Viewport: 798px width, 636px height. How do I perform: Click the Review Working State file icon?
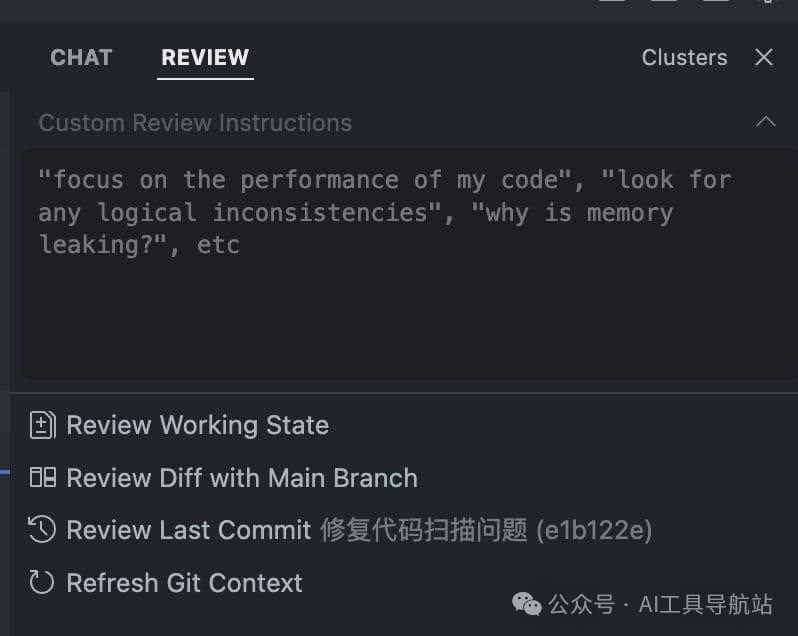(x=42, y=425)
